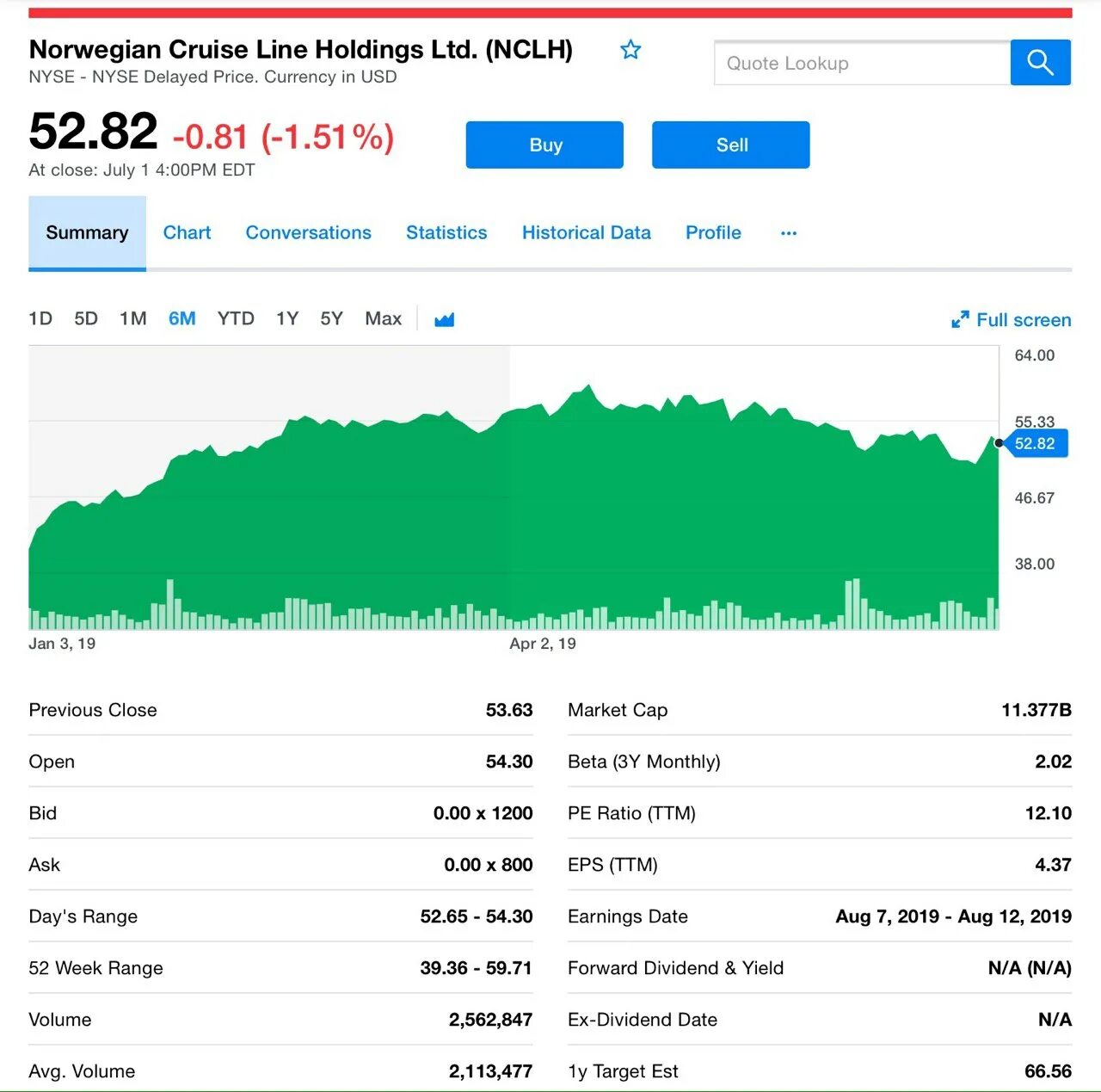1101x1092 pixels.
Task: Open chart in Full screen link
Action: tap(1024, 320)
